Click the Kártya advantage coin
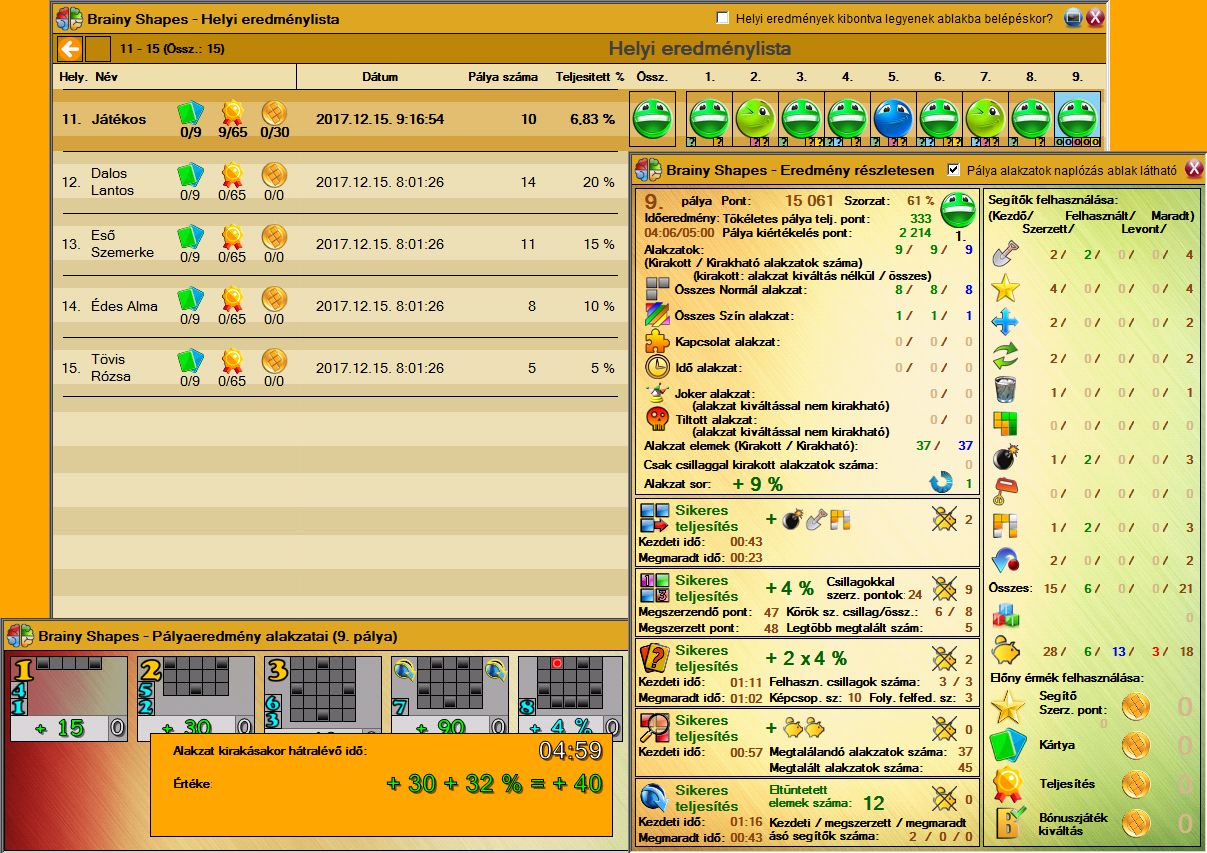1207x853 pixels. click(x=1135, y=746)
